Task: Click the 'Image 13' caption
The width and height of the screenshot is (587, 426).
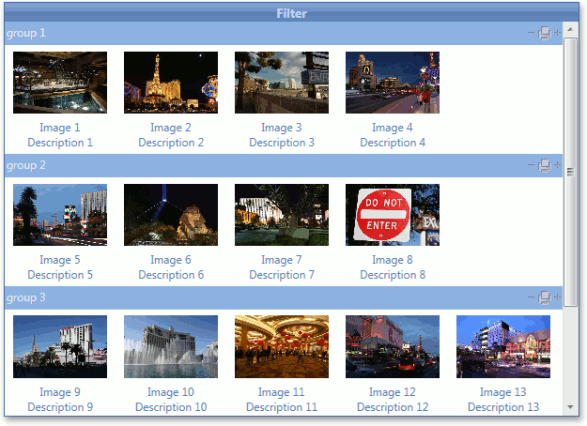Action: click(503, 392)
